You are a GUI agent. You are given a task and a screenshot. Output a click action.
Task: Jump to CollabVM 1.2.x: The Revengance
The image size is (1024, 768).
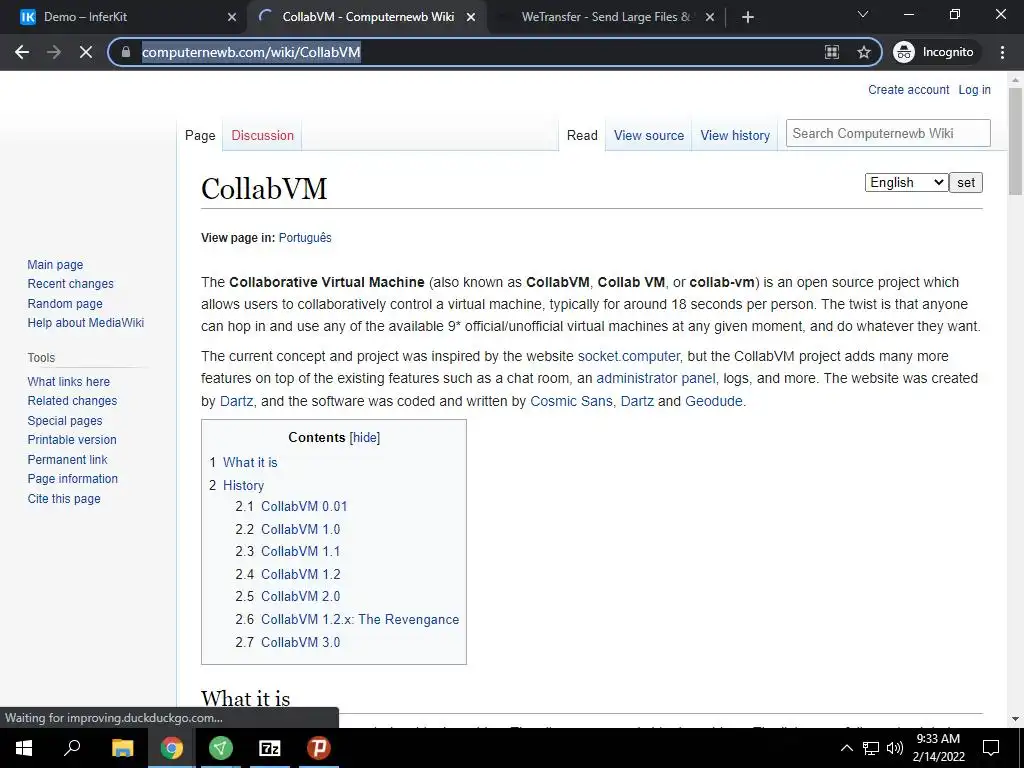tap(360, 619)
